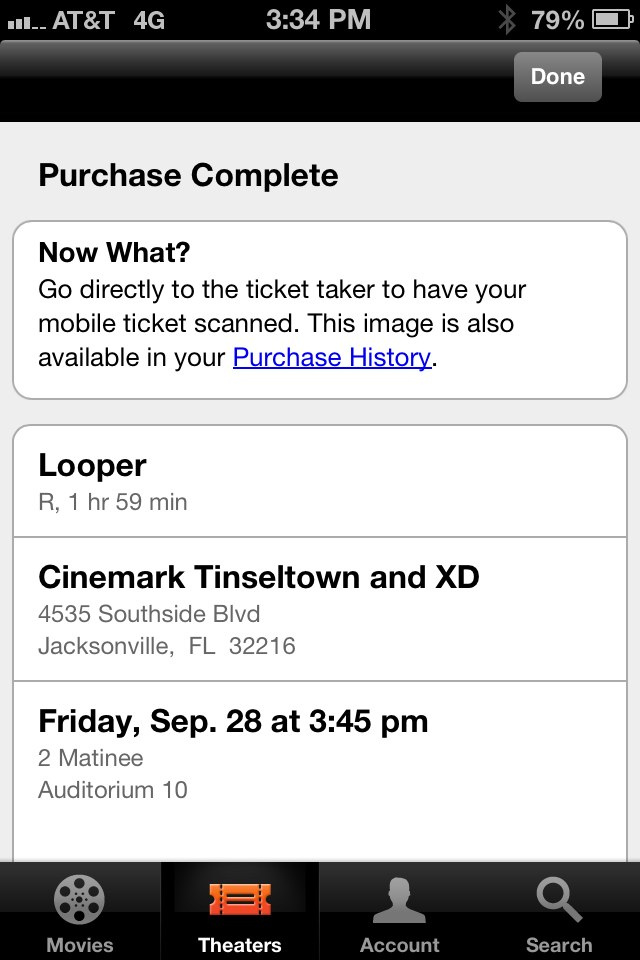Image resolution: width=640 pixels, height=960 pixels.
Task: Tap the cellular signal bars
Action: coord(24,21)
